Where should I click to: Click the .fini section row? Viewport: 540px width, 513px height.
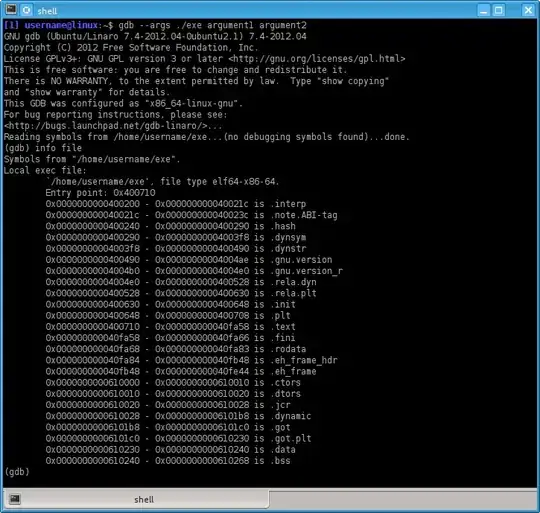click(x=170, y=338)
